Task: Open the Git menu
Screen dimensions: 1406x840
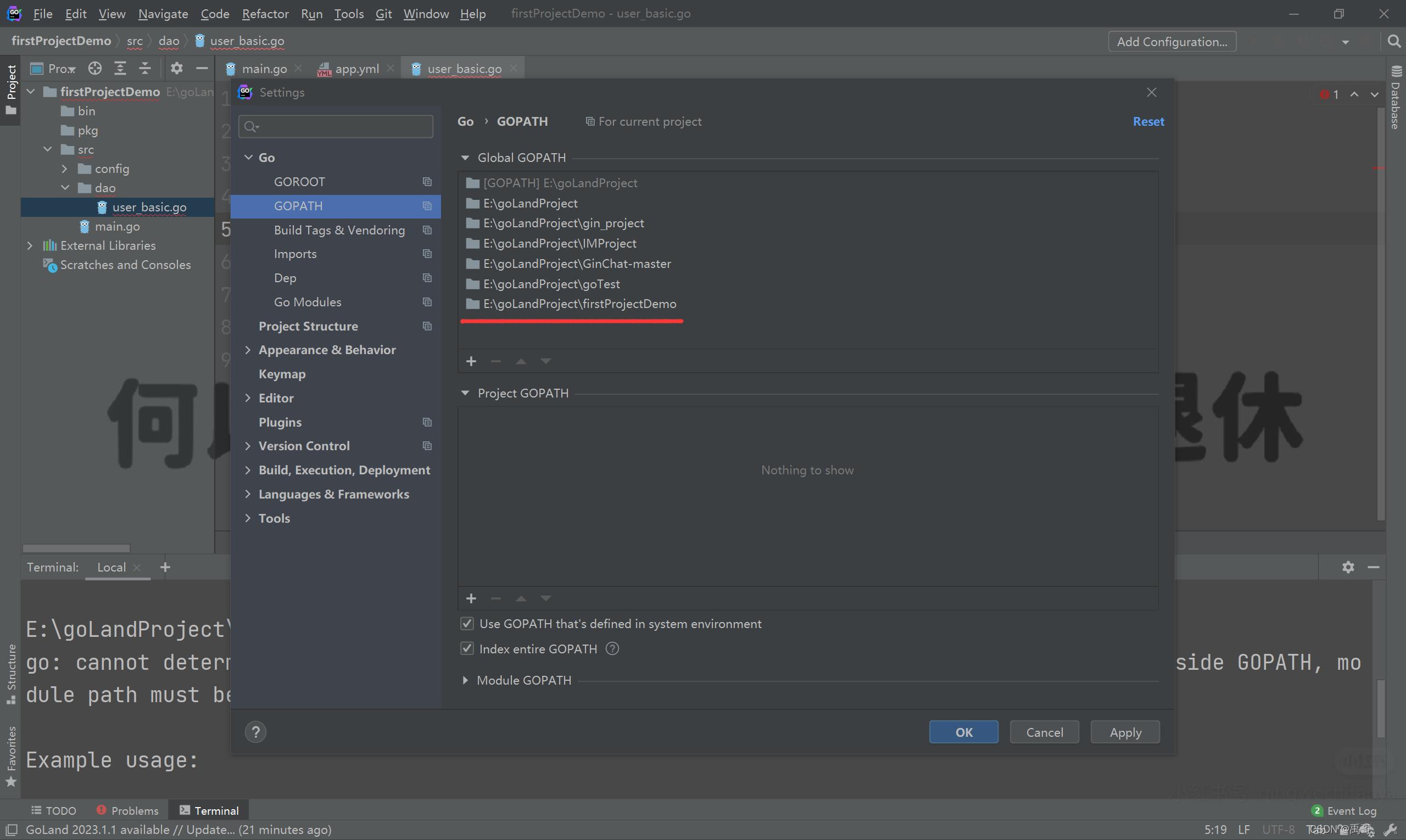Action: [383, 14]
